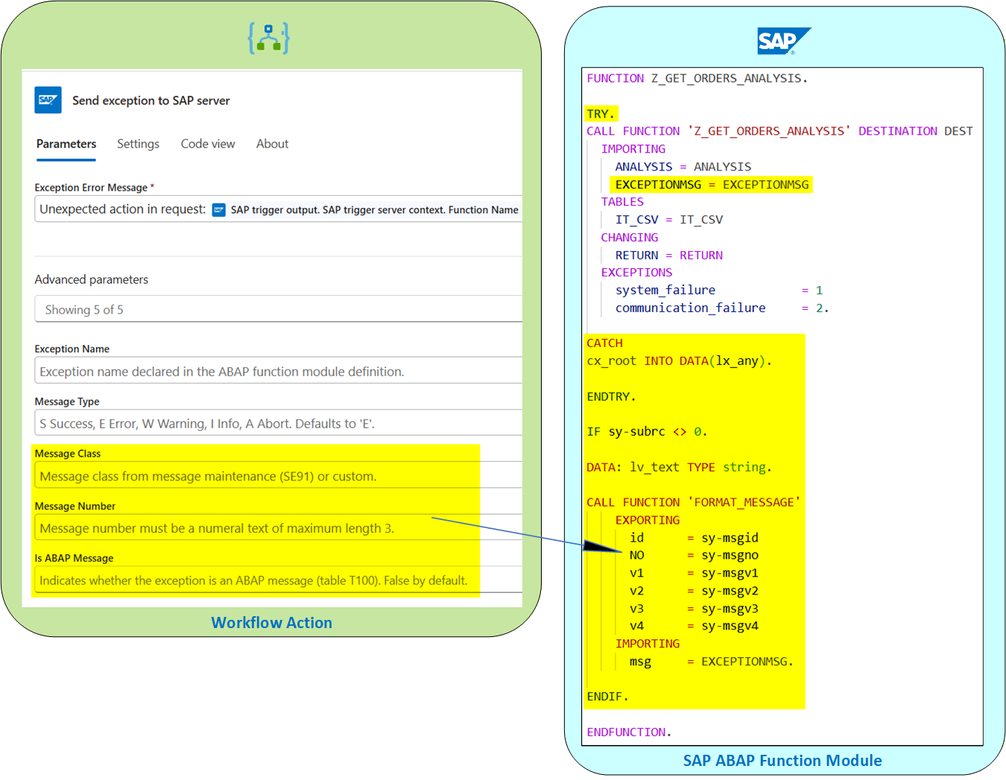
Task: Click the 'EXPORTING' keyword in code
Action: [647, 520]
